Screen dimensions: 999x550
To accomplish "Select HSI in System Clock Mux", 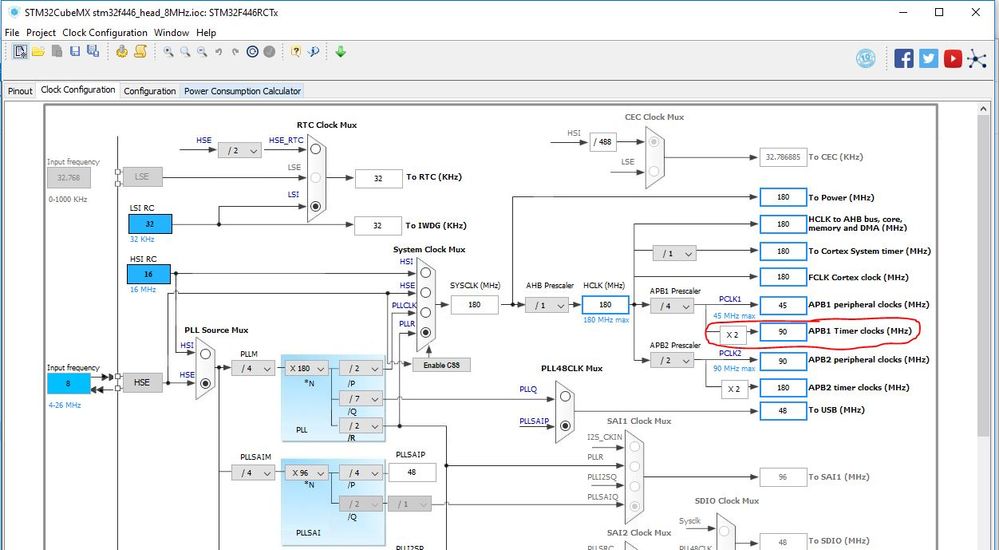I will point(426,272).
